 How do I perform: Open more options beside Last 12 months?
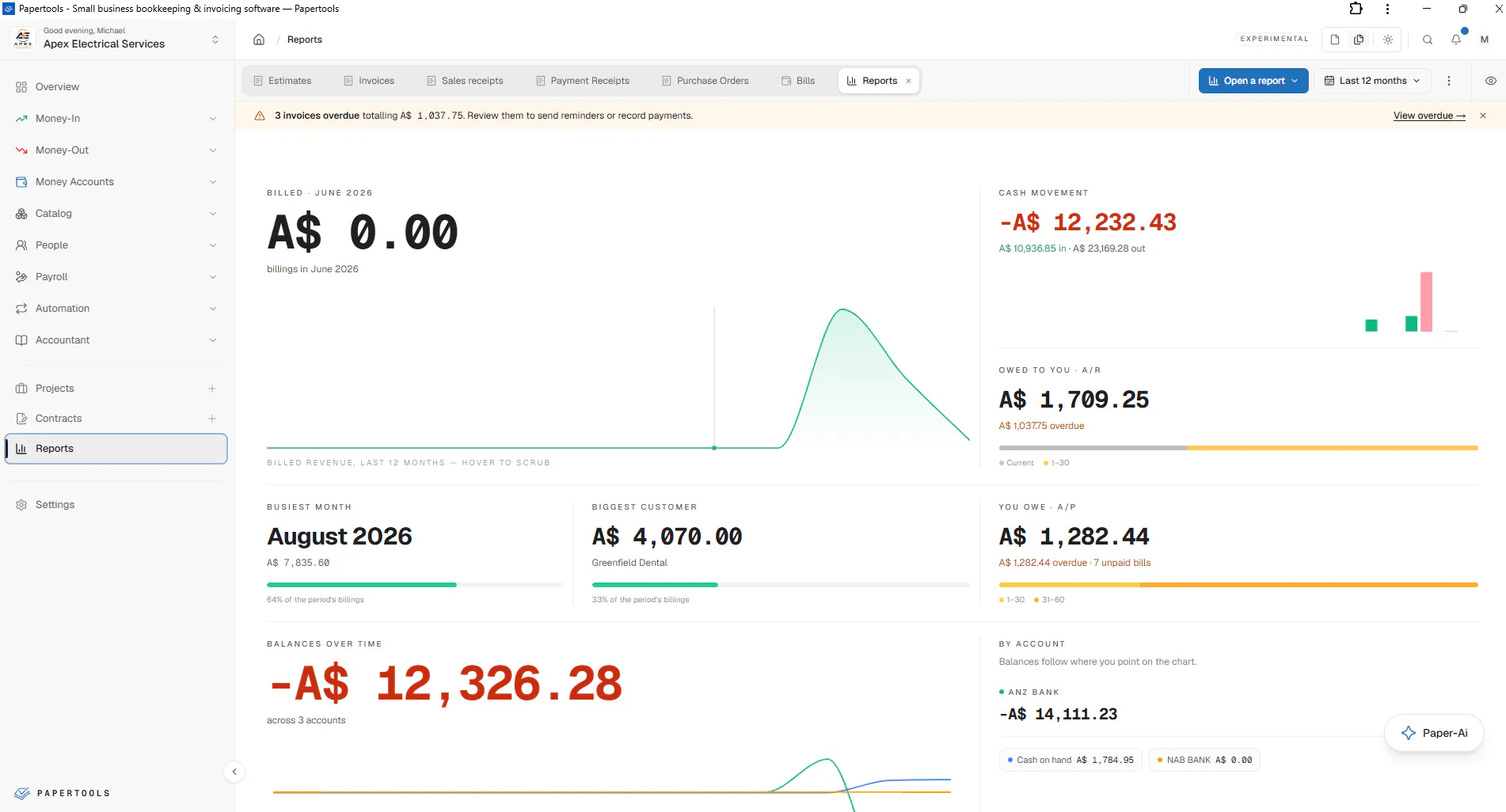(1449, 81)
